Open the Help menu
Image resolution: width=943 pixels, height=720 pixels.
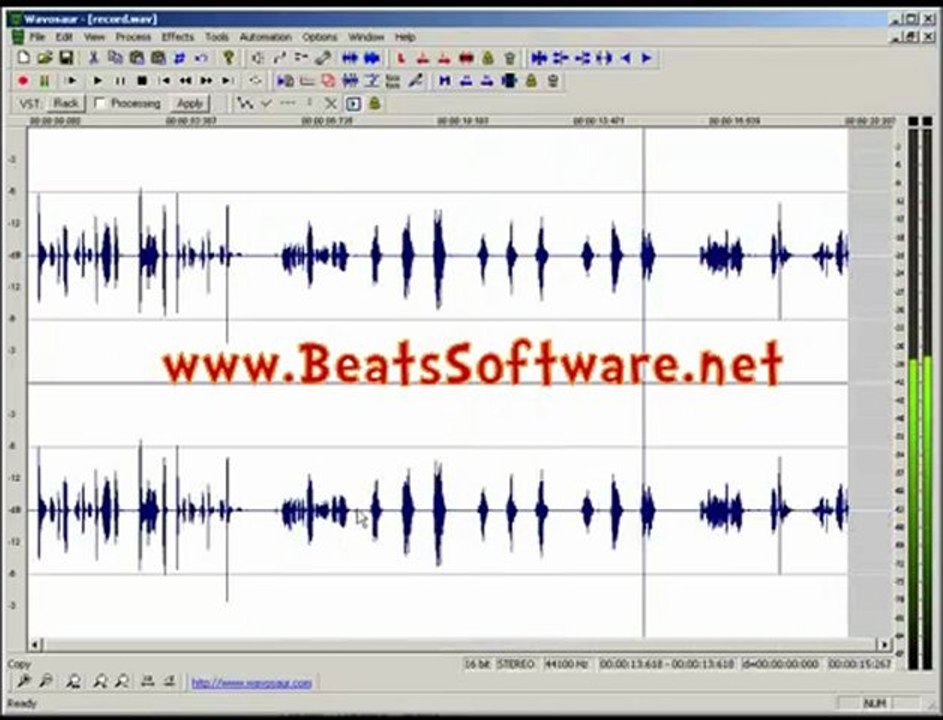(405, 37)
